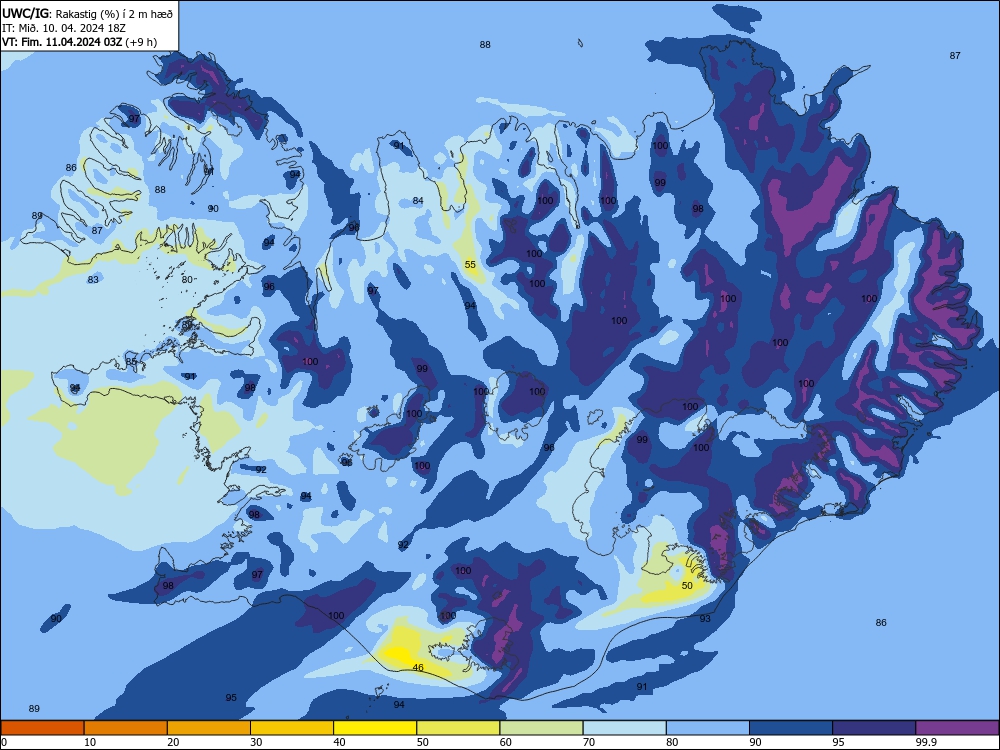Select the humidity value 83 on the map

[93, 279]
